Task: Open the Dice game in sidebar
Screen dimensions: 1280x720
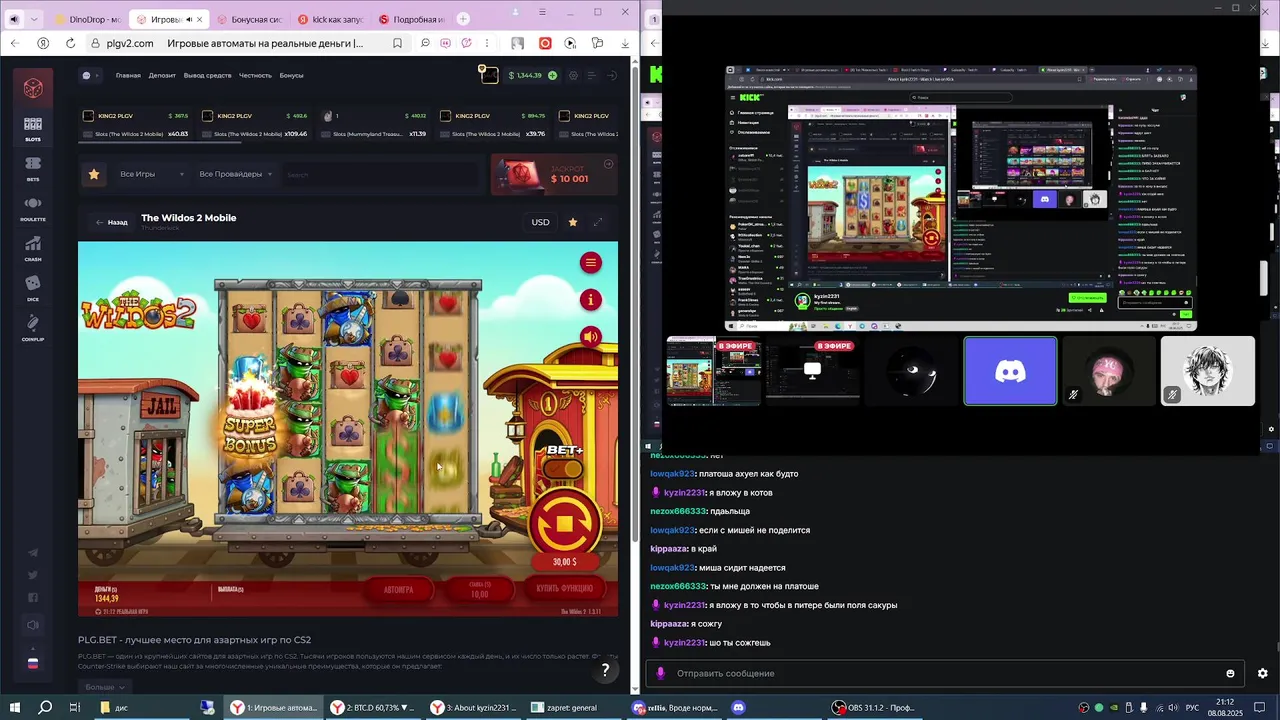Action: click(33, 289)
